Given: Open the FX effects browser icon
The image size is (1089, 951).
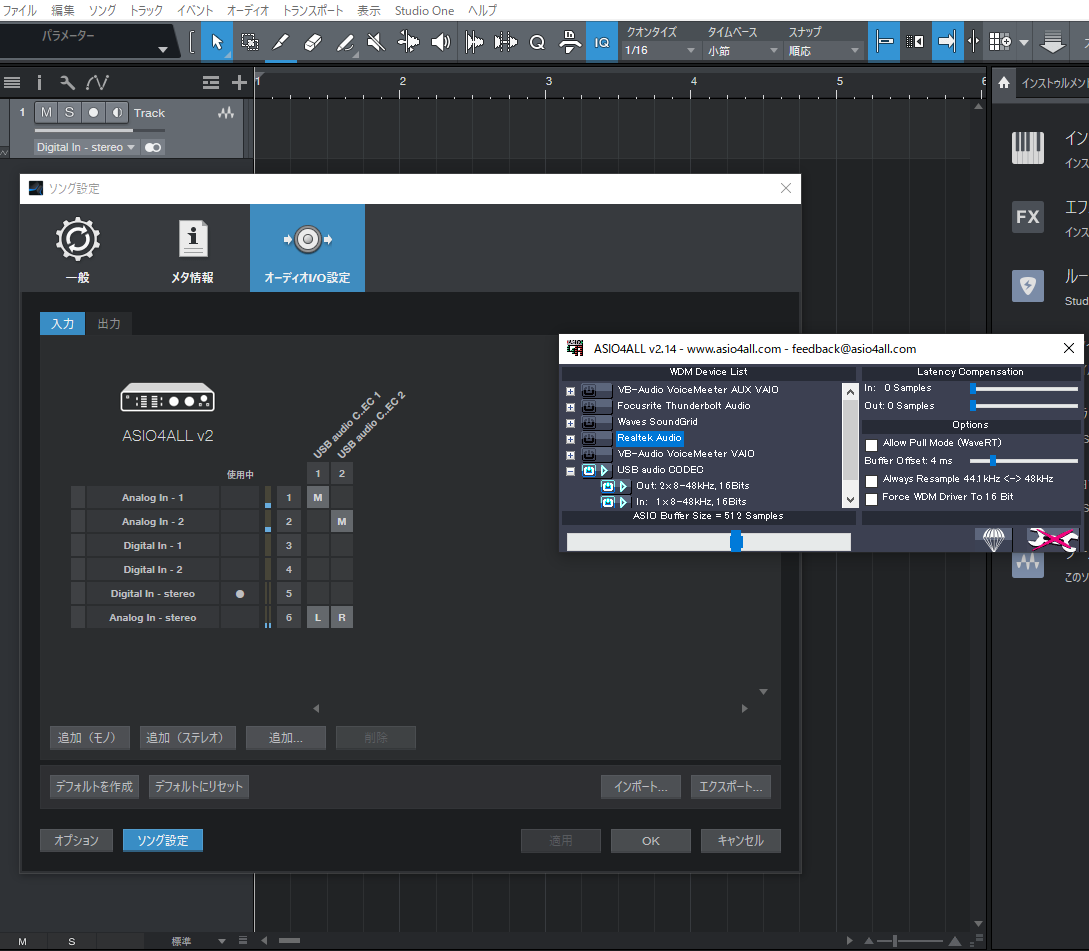Looking at the screenshot, I should [x=1027, y=217].
